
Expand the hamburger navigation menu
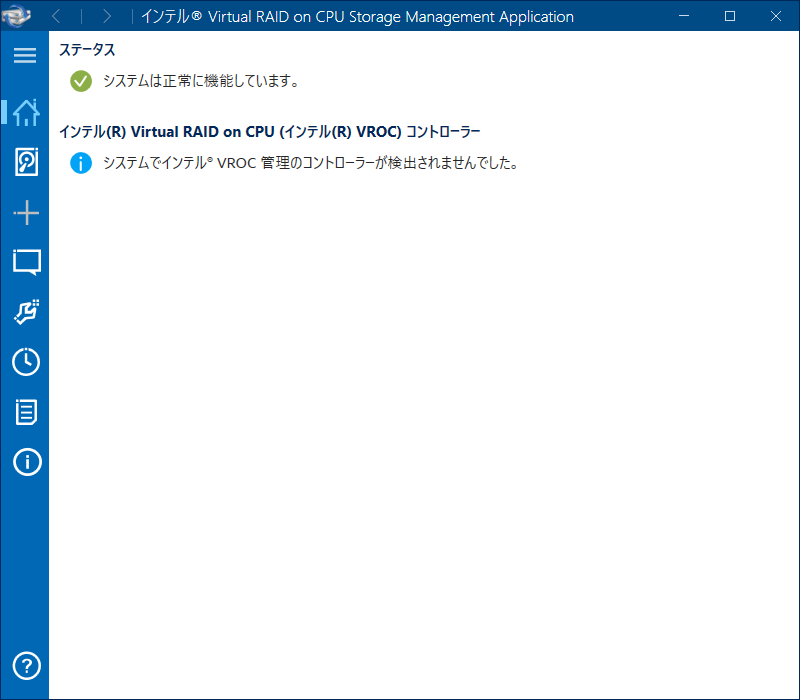pyautogui.click(x=25, y=56)
